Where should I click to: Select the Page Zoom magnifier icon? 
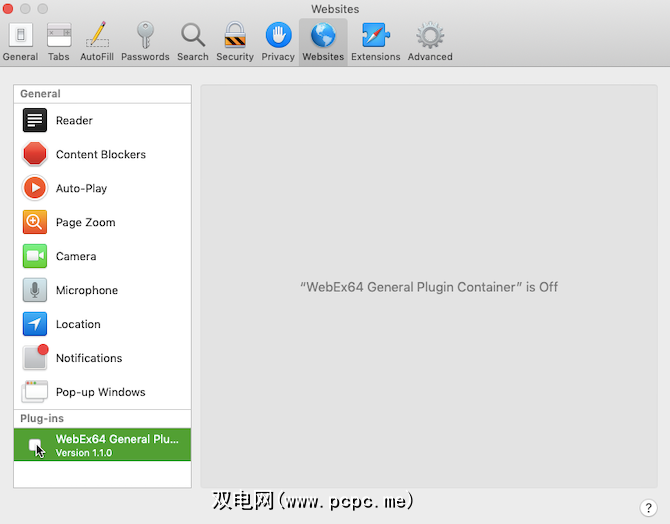point(35,222)
